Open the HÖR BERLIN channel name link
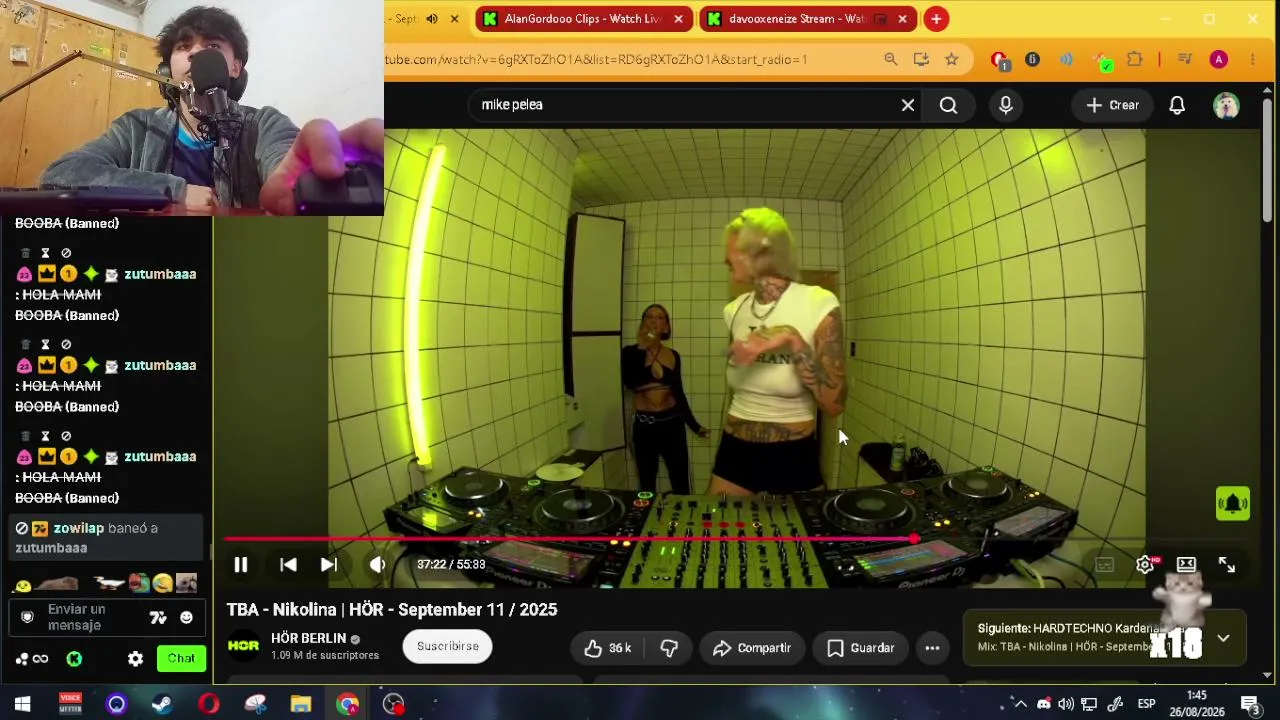 pyautogui.click(x=308, y=638)
